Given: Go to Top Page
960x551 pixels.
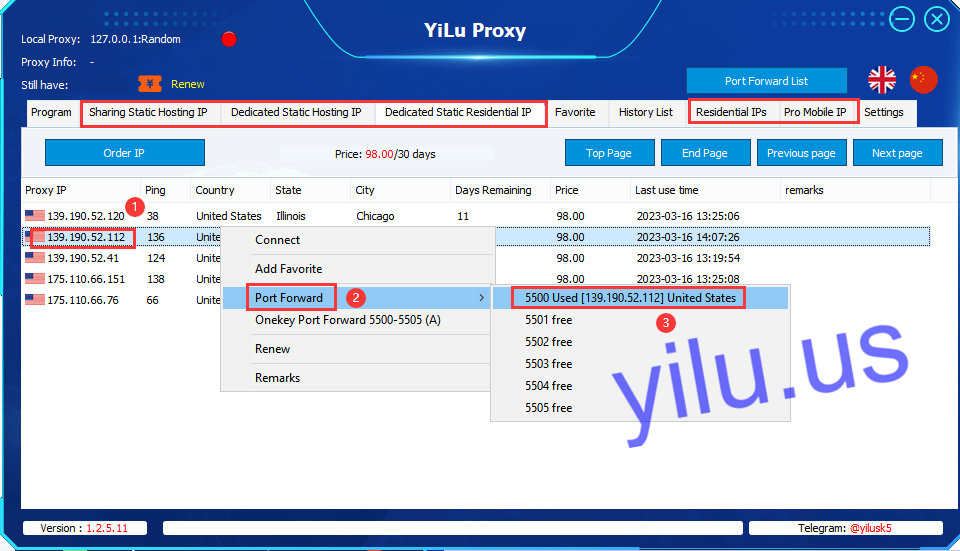Looking at the screenshot, I should pos(609,152).
